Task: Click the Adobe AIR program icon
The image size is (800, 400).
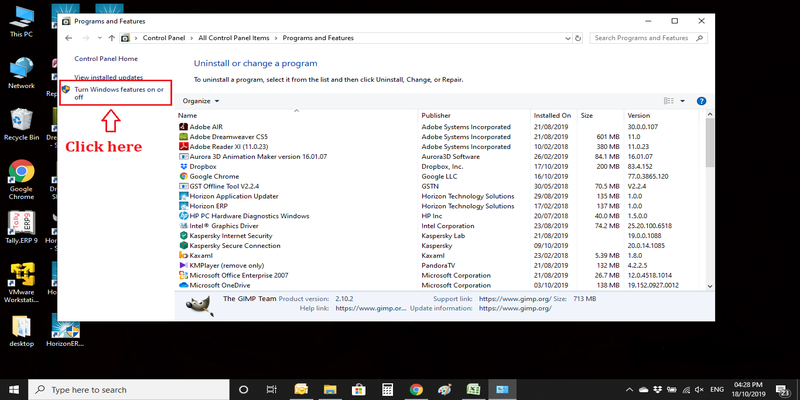Action: coord(184,127)
